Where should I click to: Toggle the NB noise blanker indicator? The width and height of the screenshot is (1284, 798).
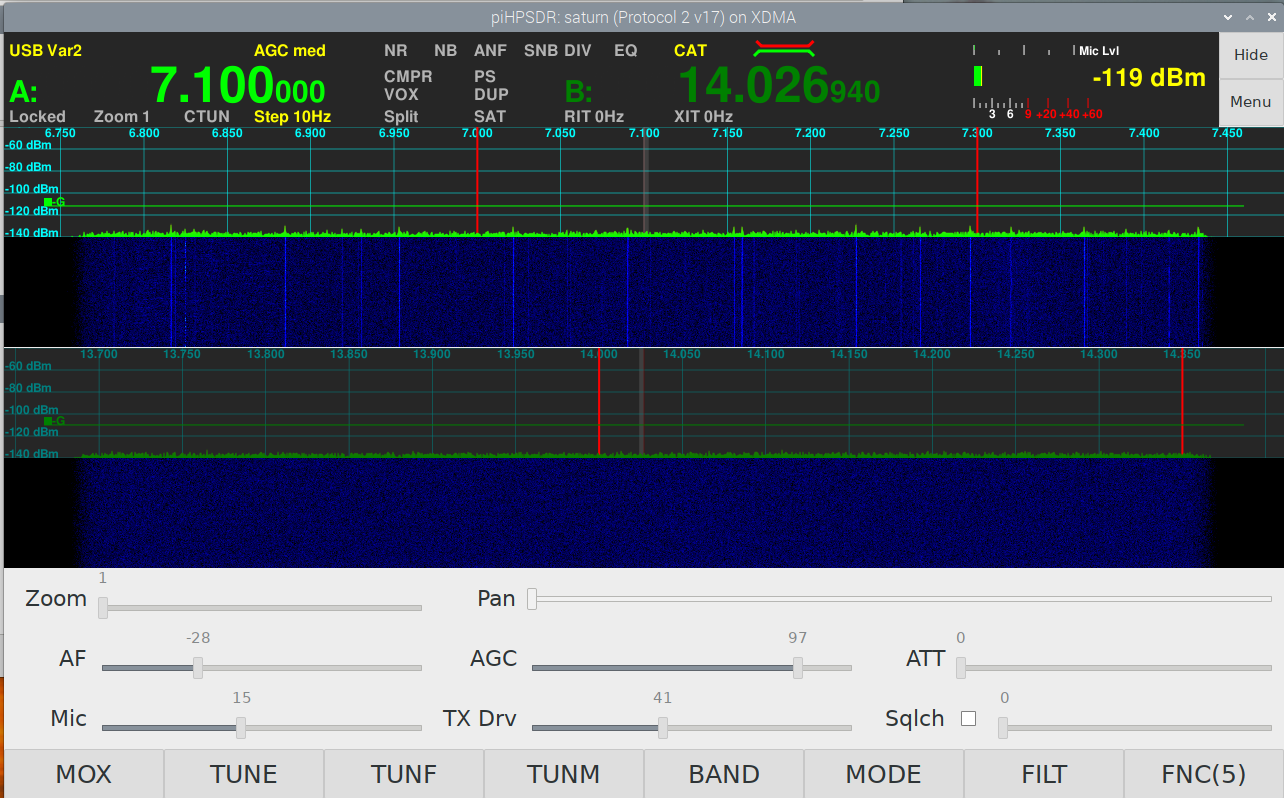(445, 51)
